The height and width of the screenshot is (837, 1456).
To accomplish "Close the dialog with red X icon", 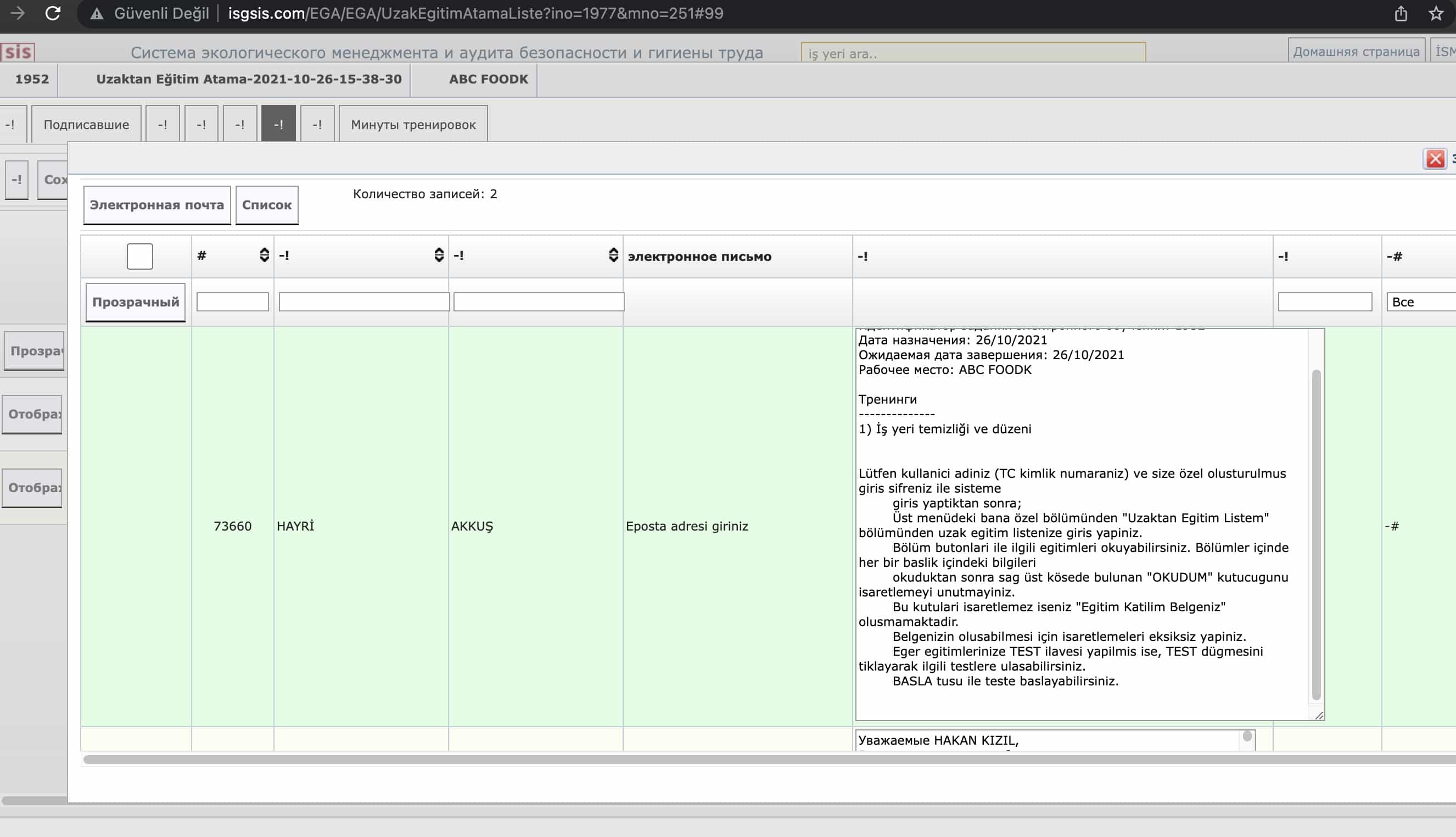I will pyautogui.click(x=1435, y=159).
